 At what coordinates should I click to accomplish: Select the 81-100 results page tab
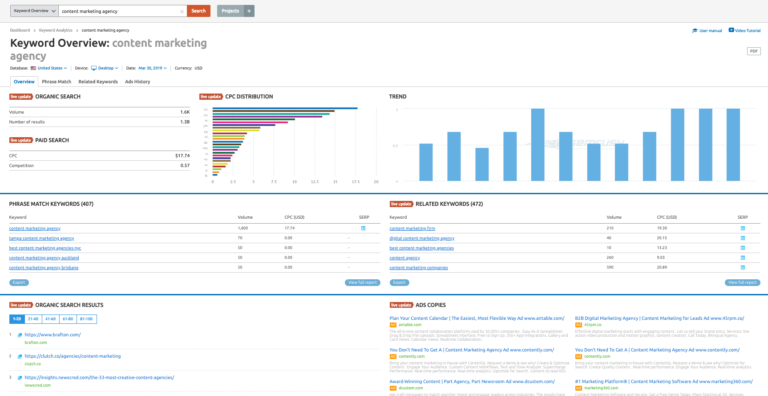tap(87, 319)
